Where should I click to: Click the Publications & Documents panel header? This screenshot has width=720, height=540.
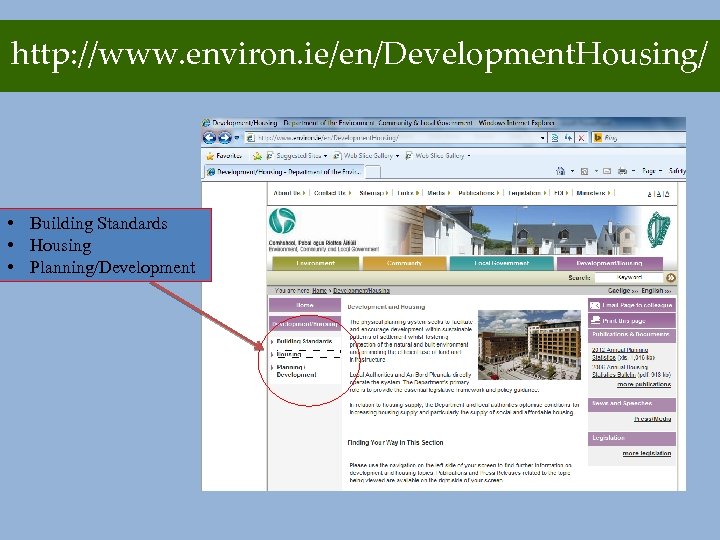[x=632, y=335]
